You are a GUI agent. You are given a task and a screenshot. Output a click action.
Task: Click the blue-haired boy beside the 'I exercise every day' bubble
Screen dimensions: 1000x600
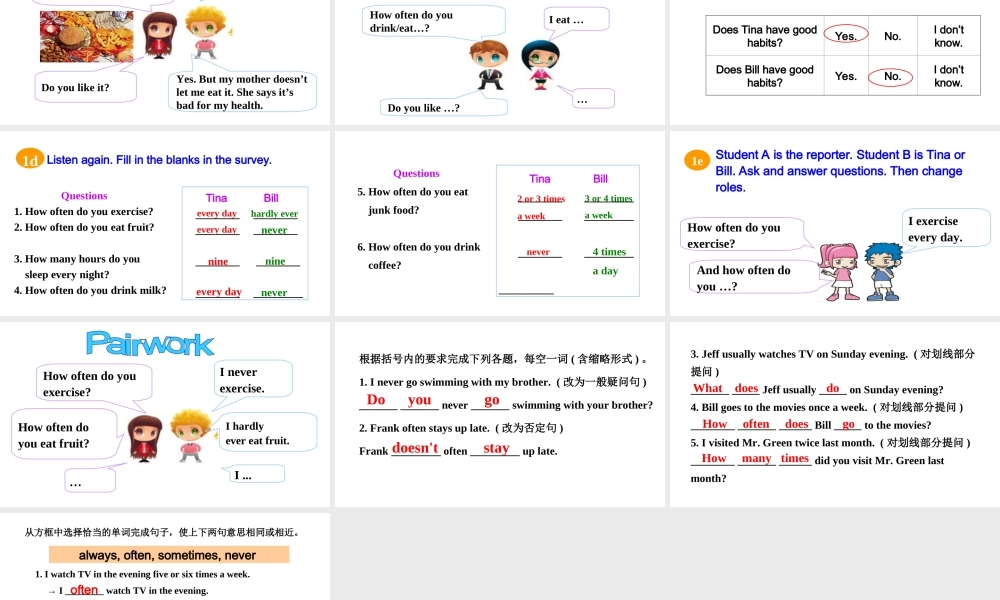click(882, 268)
